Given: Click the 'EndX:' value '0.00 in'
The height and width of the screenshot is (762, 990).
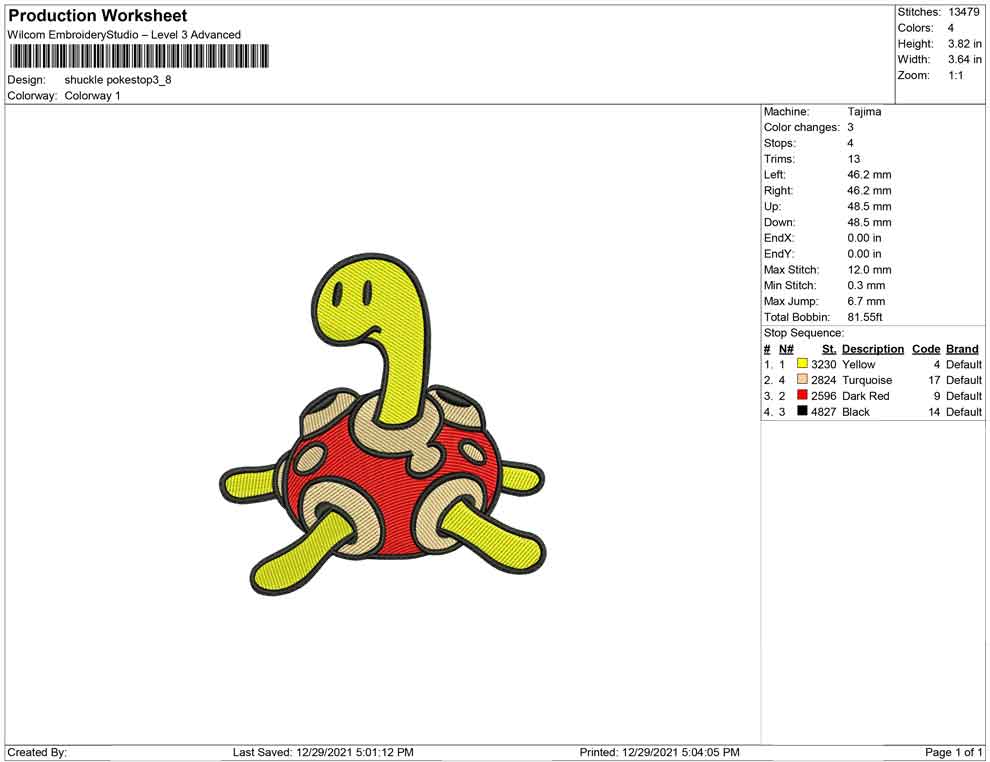Looking at the screenshot, I should click(864, 238).
